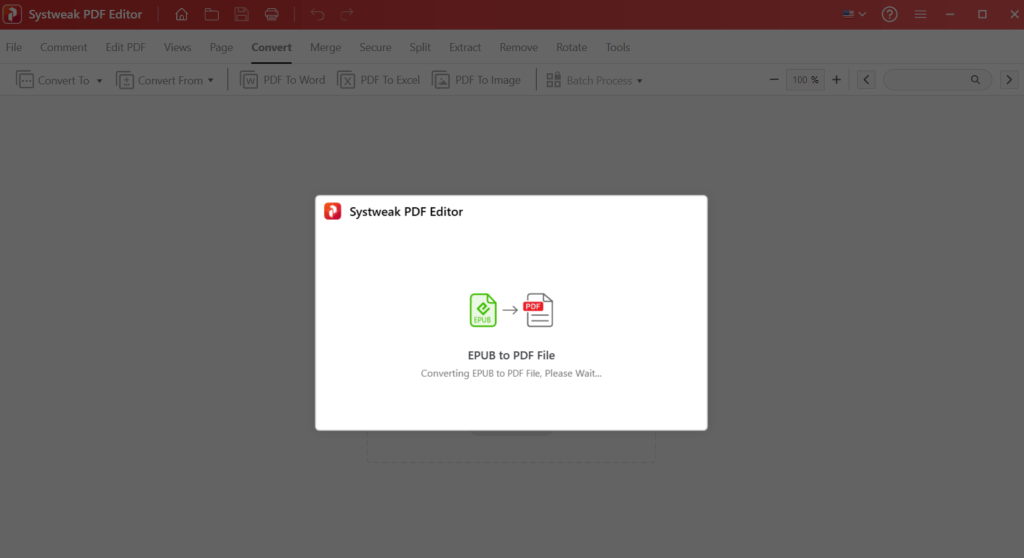
Task: Open the Views tab
Action: pos(178,47)
